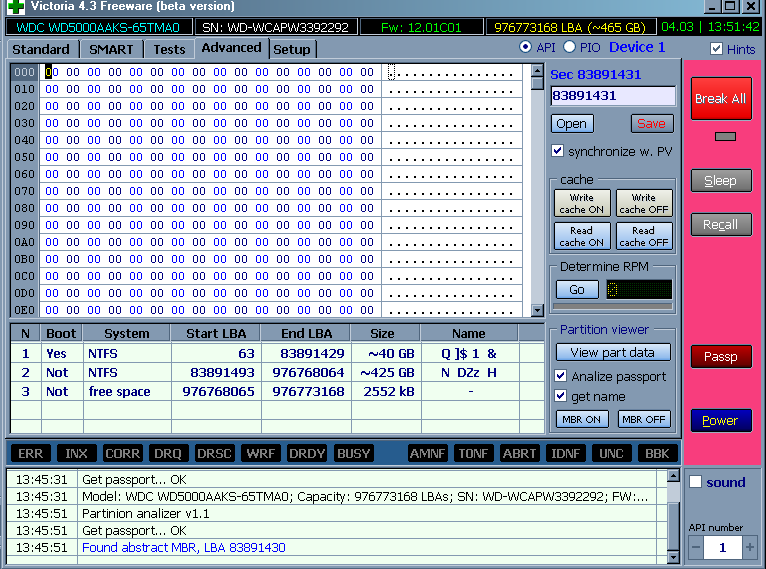This screenshot has width=766, height=569.
Task: Go to the Setup tab
Action: [x=292, y=49]
